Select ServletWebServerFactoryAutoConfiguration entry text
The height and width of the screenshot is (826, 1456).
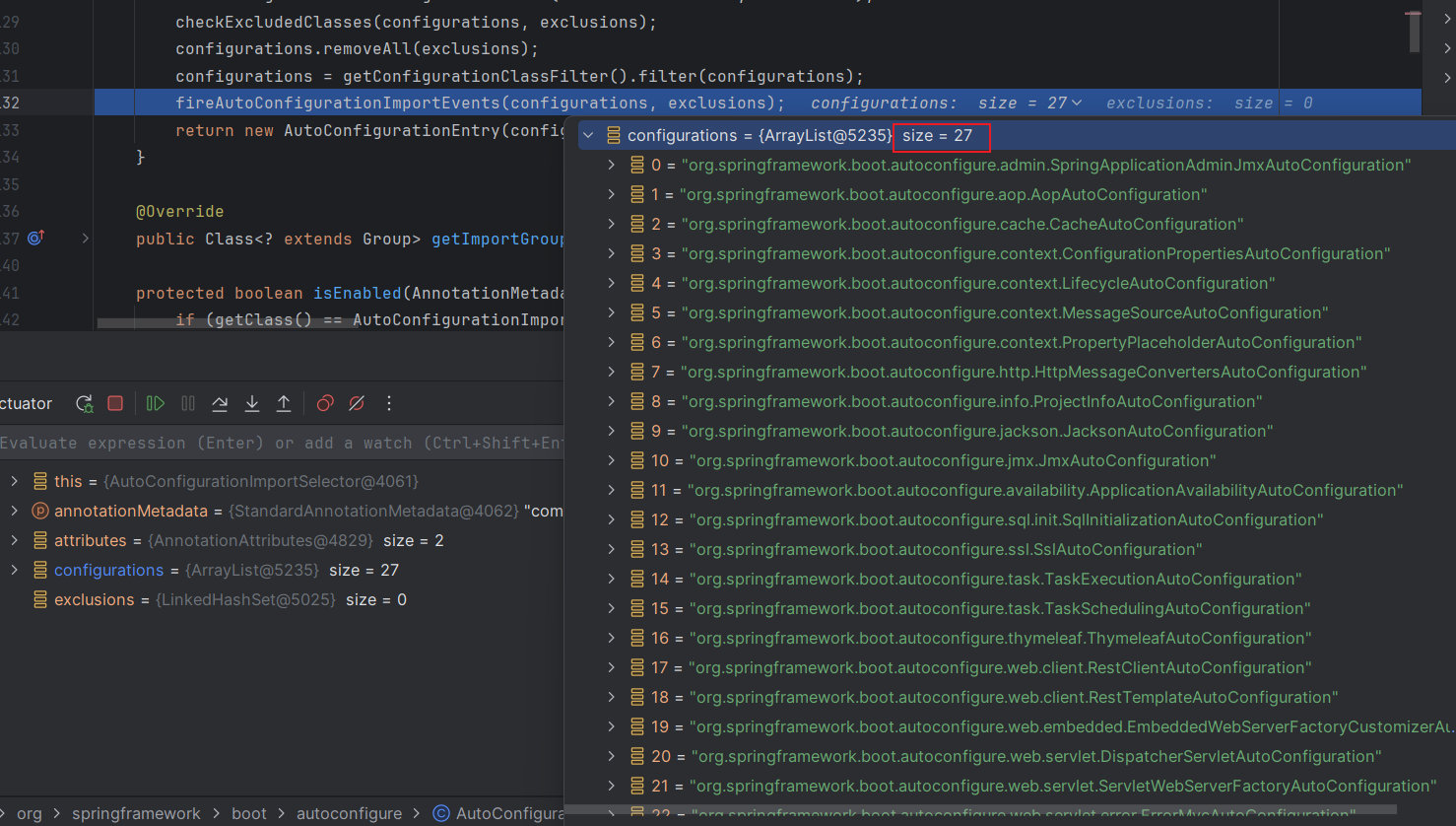tap(1064, 786)
